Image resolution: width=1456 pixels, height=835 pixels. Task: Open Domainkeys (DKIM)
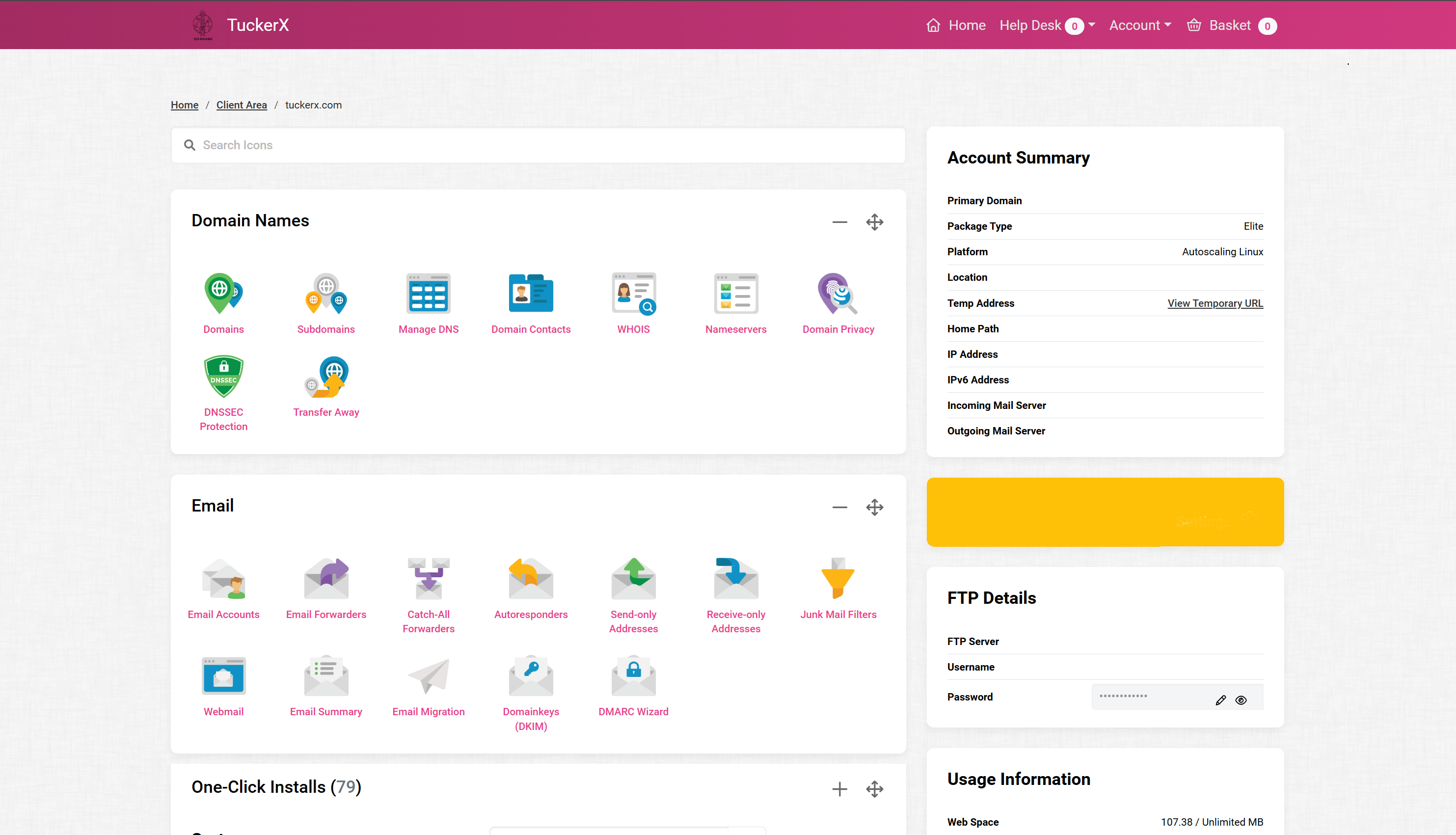pos(531,693)
